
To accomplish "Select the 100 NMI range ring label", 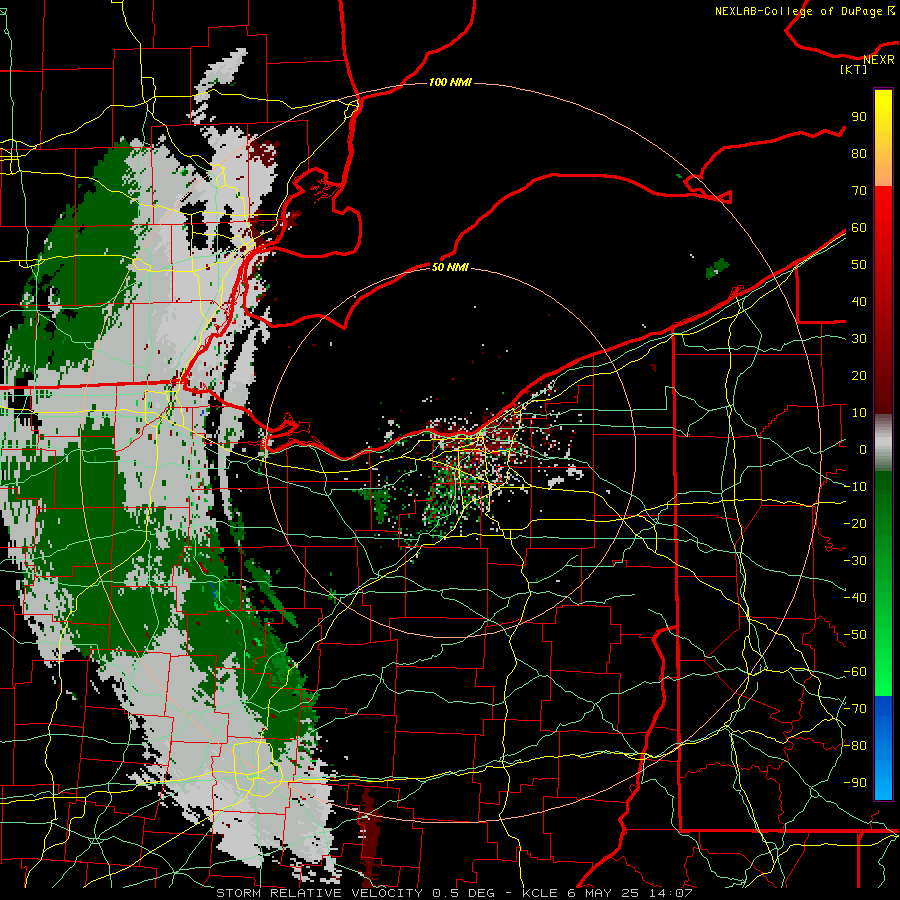I will pyautogui.click(x=450, y=82).
